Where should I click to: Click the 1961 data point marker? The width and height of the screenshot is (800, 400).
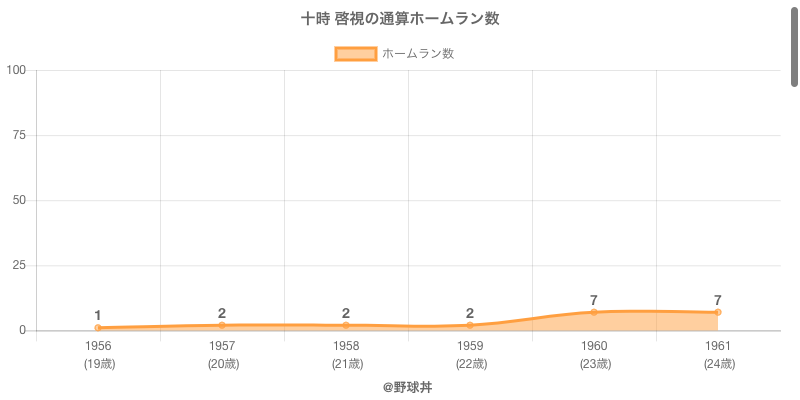[x=718, y=312]
